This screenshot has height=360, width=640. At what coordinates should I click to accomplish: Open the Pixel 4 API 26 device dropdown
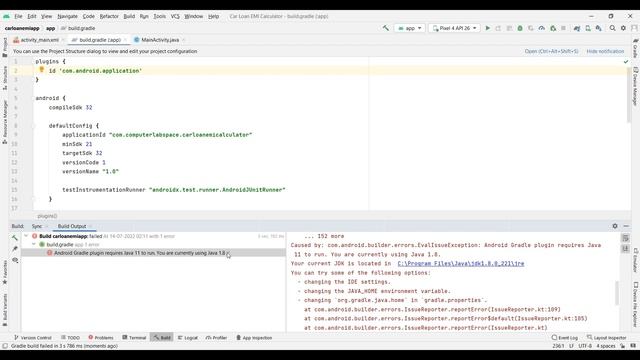click(454, 28)
